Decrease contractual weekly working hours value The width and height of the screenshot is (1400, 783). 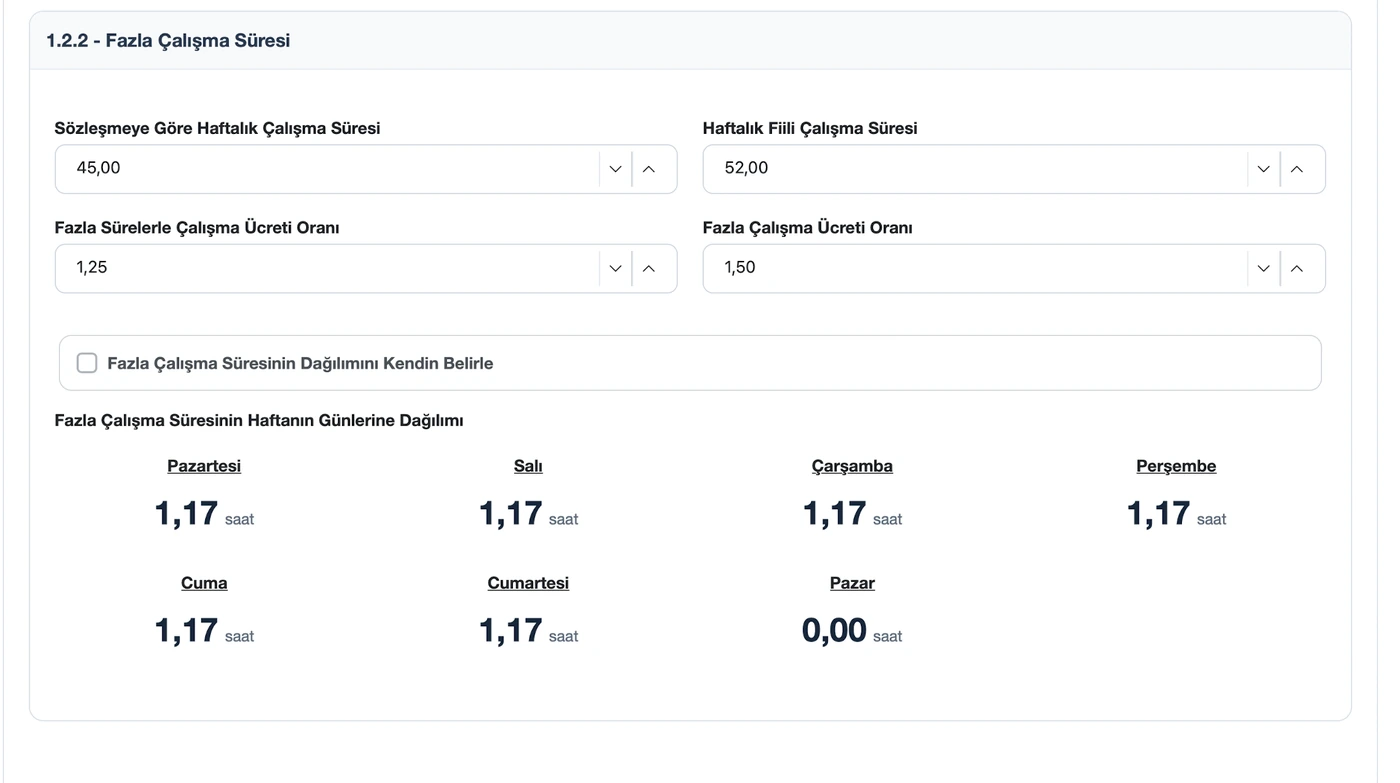point(615,169)
